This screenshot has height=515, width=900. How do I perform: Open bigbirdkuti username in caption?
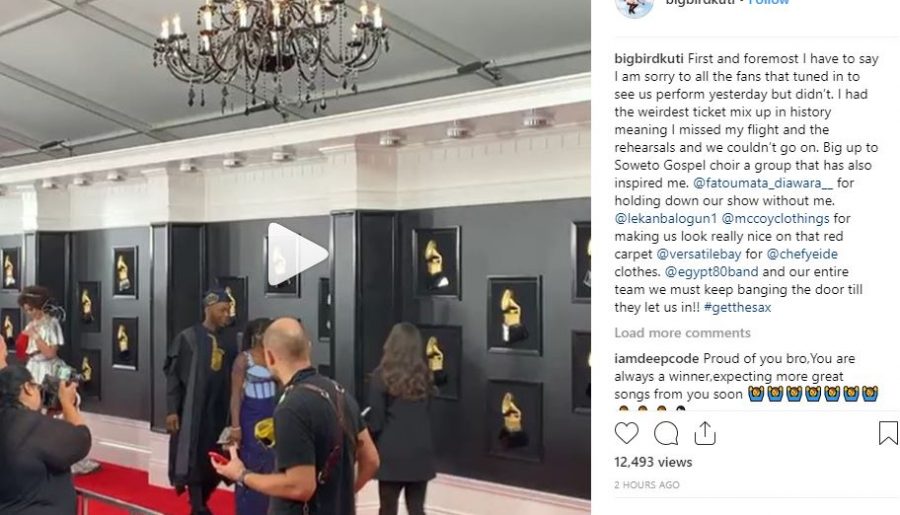[649, 59]
